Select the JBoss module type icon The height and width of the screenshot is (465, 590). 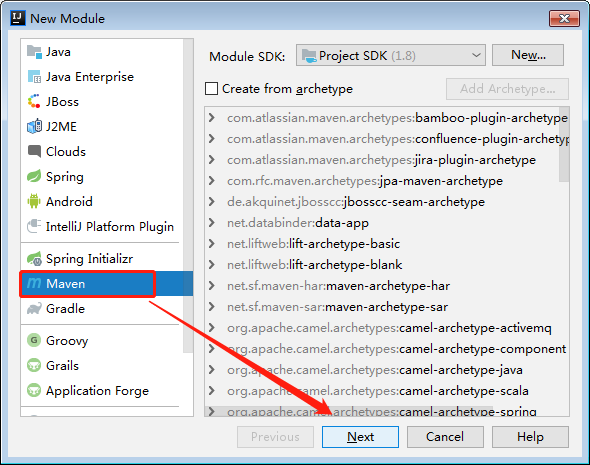34,102
